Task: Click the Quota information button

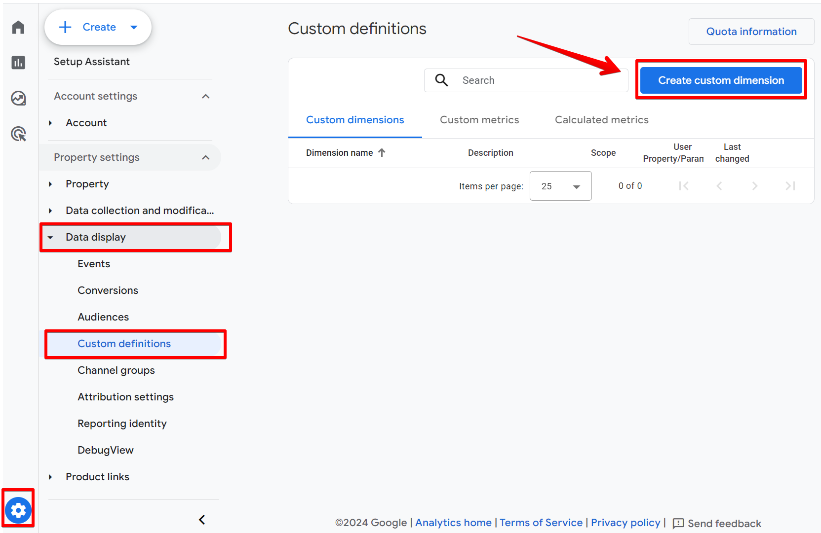Action: pyautogui.click(x=751, y=31)
